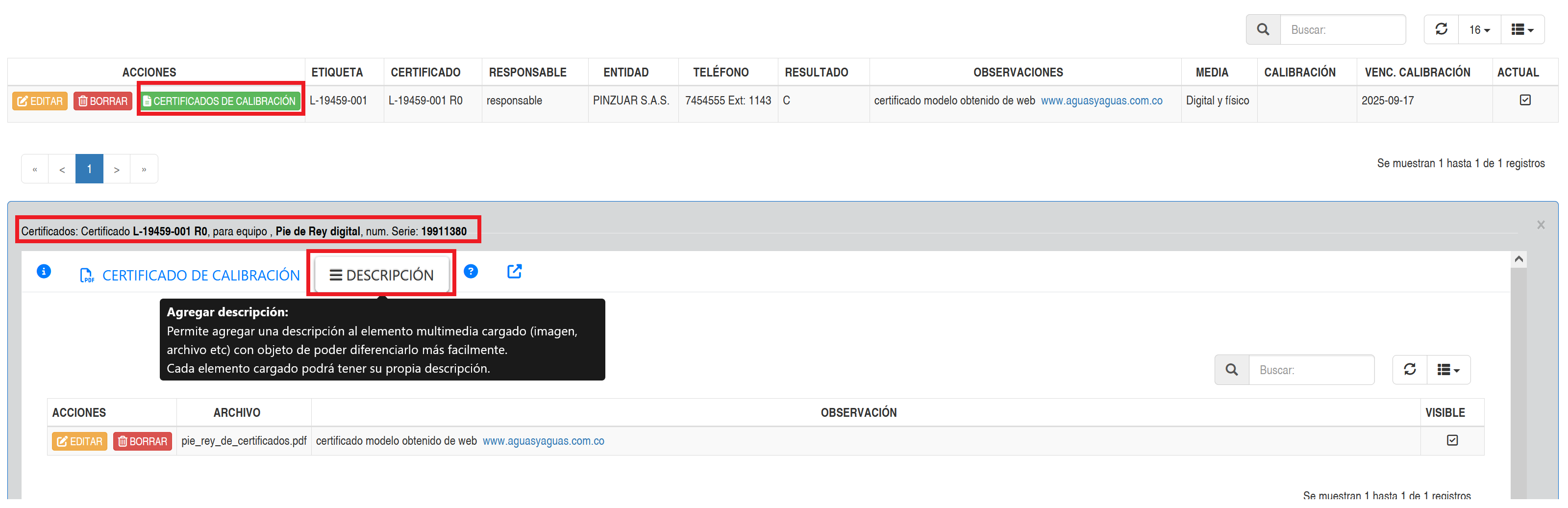Open www.aguasyaguas.com.co link in top table
The width and height of the screenshot is (1568, 508).
point(1101,101)
